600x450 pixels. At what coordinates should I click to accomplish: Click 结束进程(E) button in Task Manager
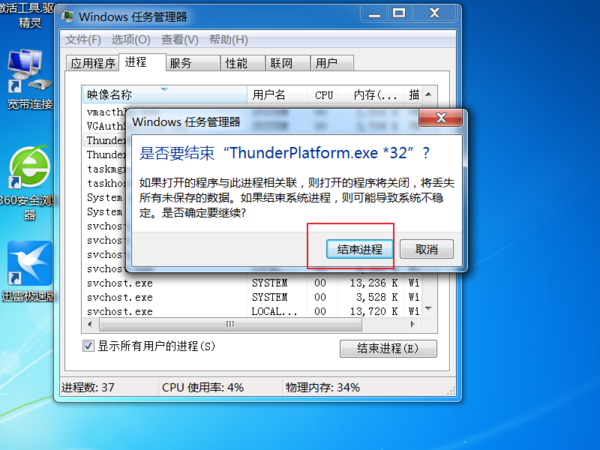(388, 349)
